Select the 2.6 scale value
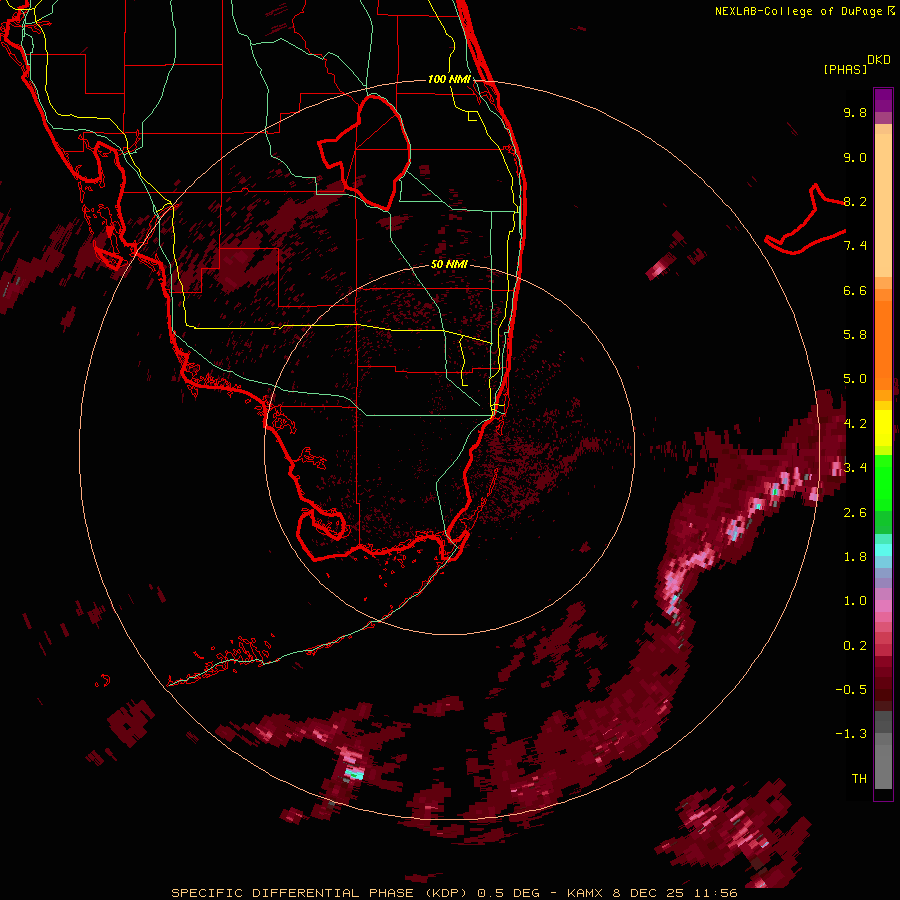Viewport: 900px width, 900px height. pos(855,513)
